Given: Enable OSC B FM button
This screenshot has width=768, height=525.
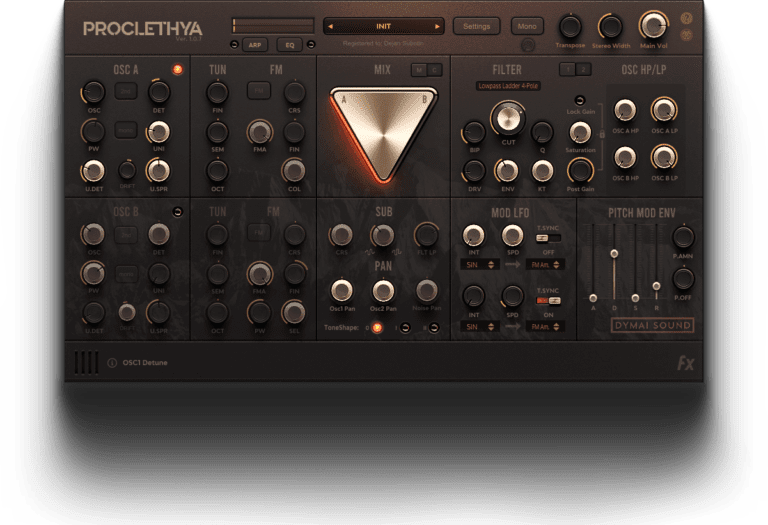Looking at the screenshot, I should (259, 232).
